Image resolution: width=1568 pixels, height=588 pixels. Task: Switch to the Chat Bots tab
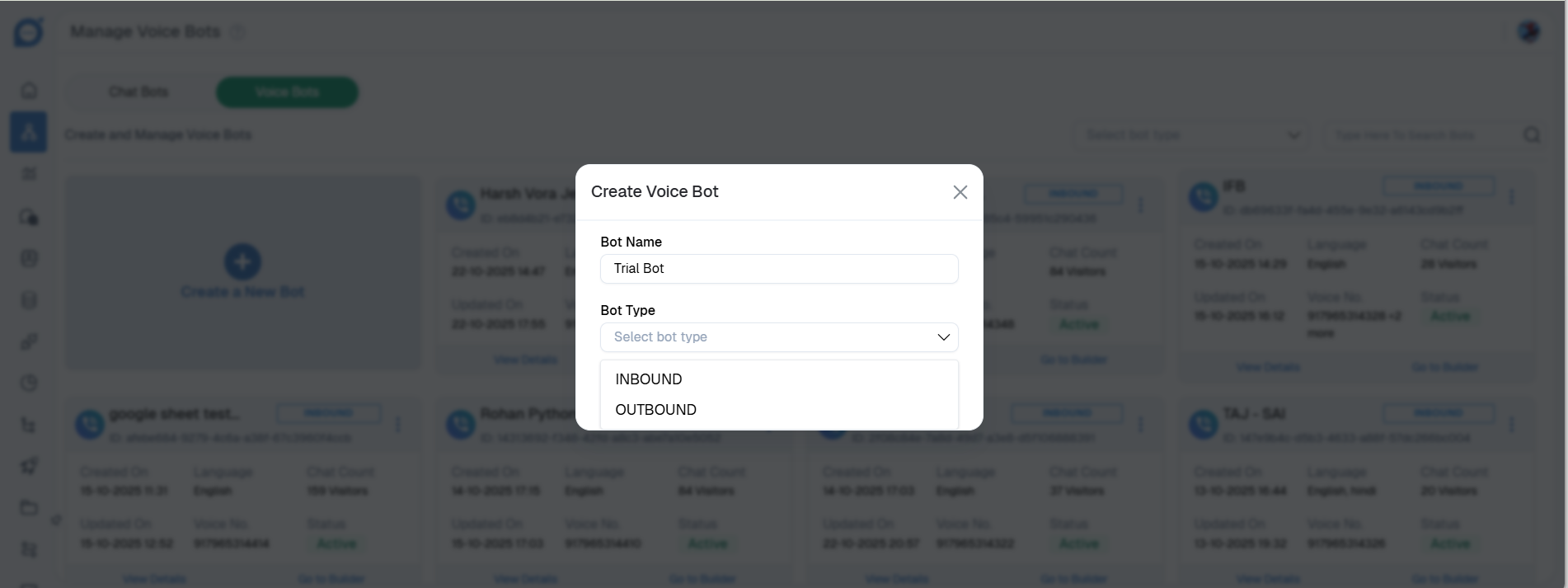138,92
